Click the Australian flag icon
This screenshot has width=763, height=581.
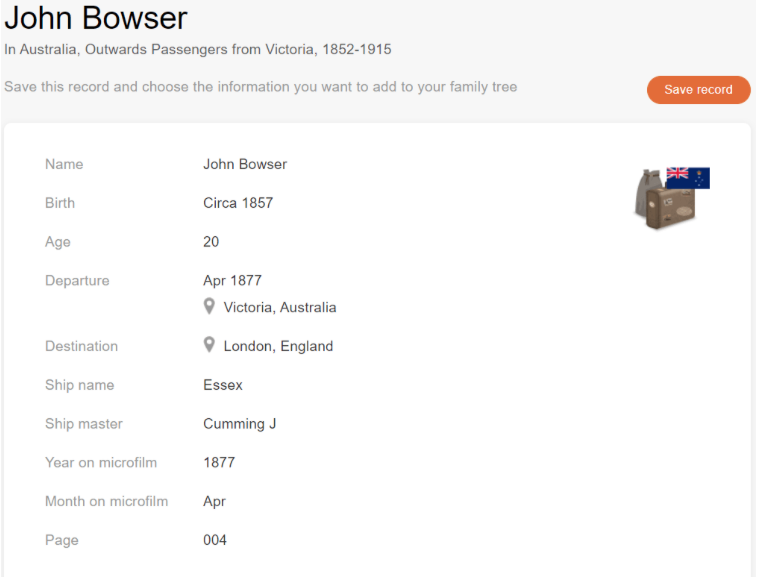point(688,178)
